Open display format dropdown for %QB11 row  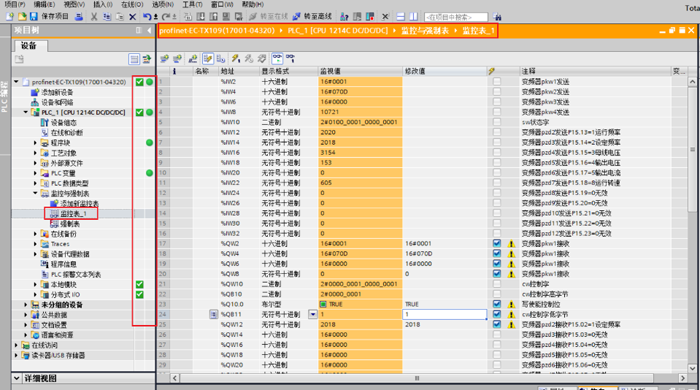coord(313,314)
